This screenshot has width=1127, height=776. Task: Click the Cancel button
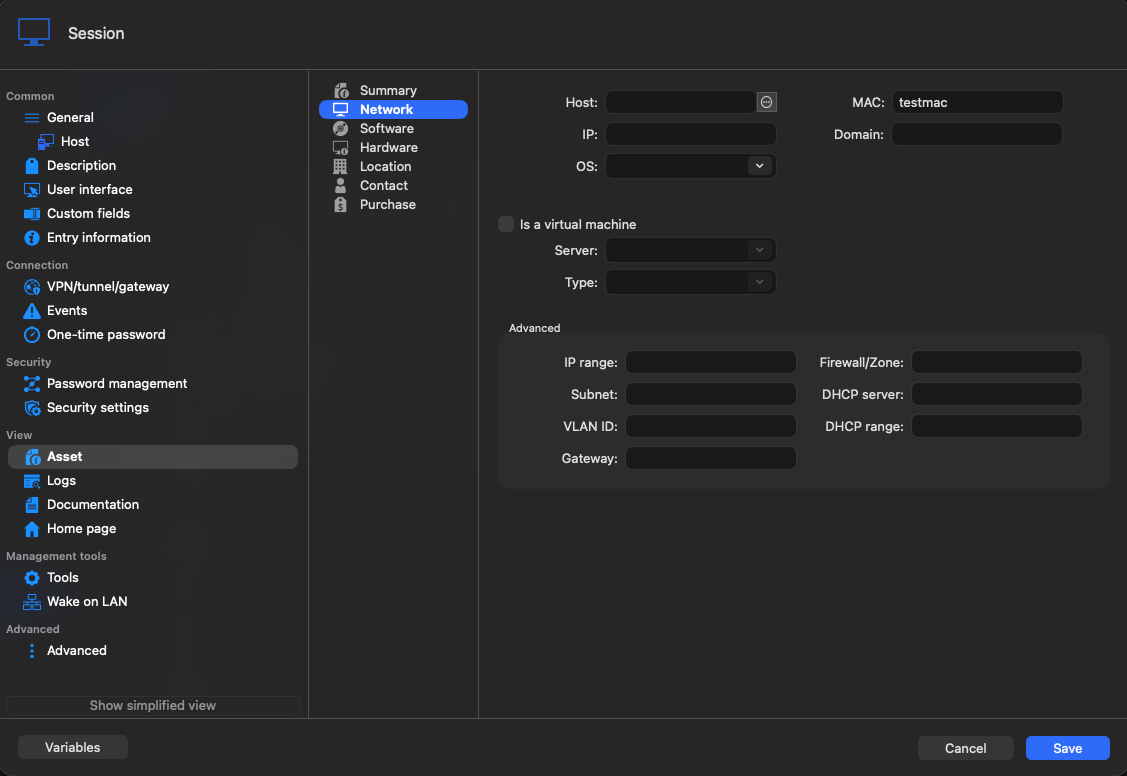[965, 748]
